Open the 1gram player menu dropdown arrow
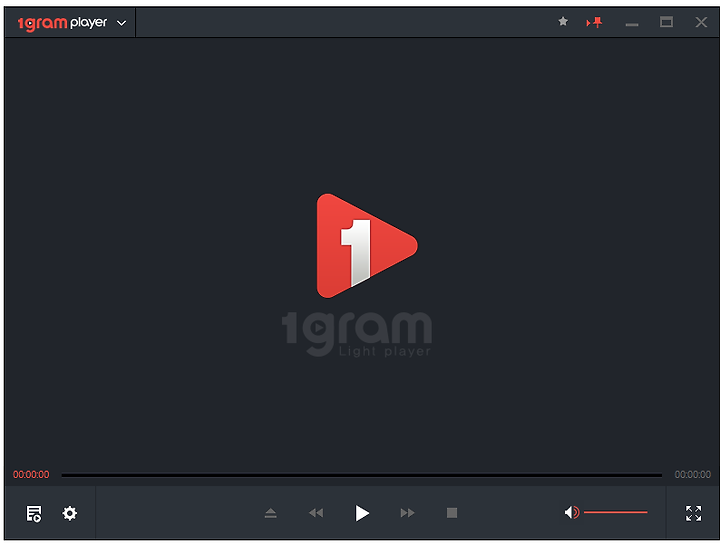720x544 pixels. 121,23
